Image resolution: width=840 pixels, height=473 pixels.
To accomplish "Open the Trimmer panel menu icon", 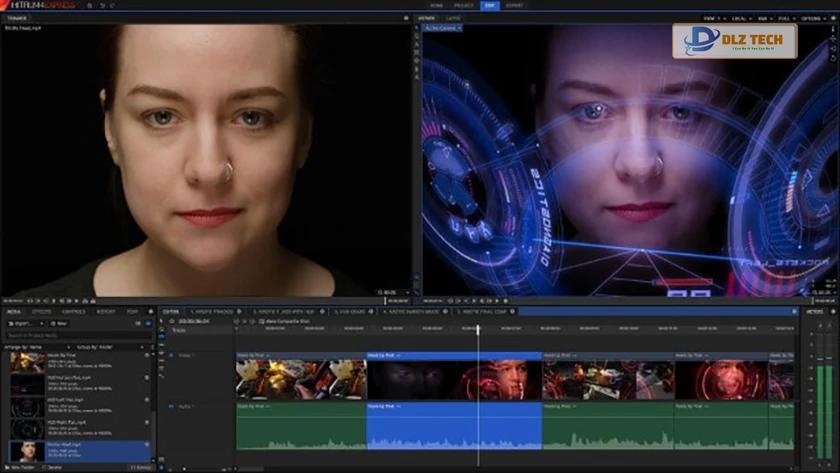I will pos(406,18).
